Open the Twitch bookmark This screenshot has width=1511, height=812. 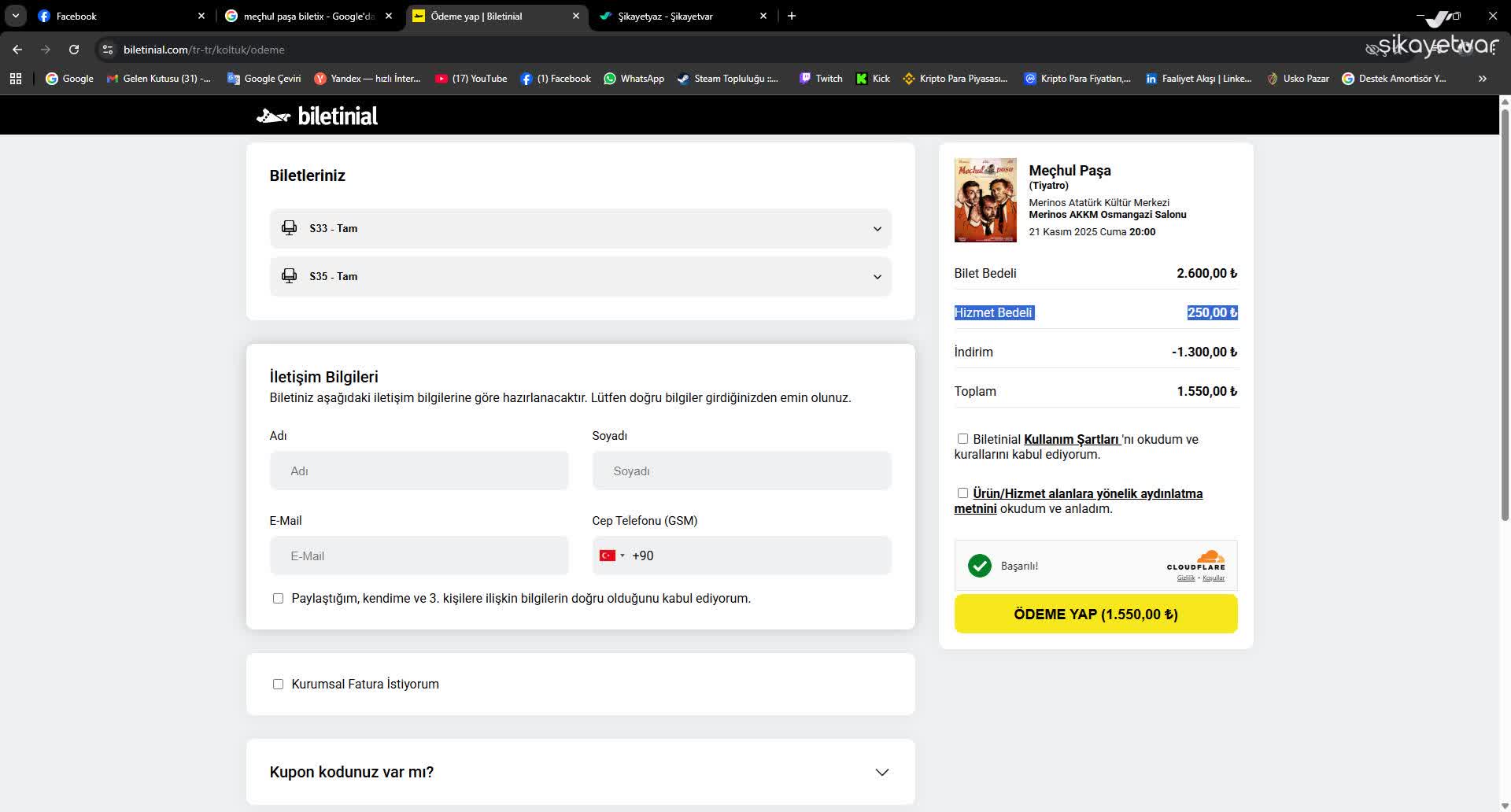pyautogui.click(x=821, y=79)
